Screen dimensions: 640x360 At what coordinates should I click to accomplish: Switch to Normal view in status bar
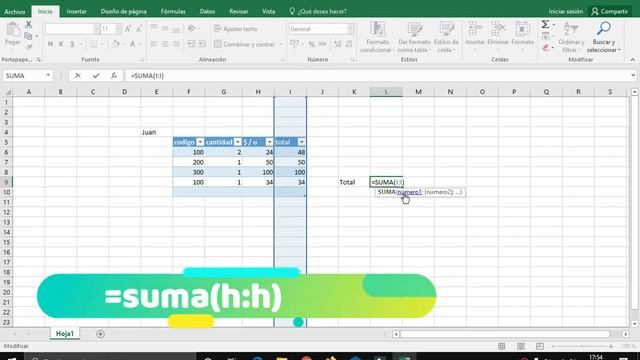(502, 346)
